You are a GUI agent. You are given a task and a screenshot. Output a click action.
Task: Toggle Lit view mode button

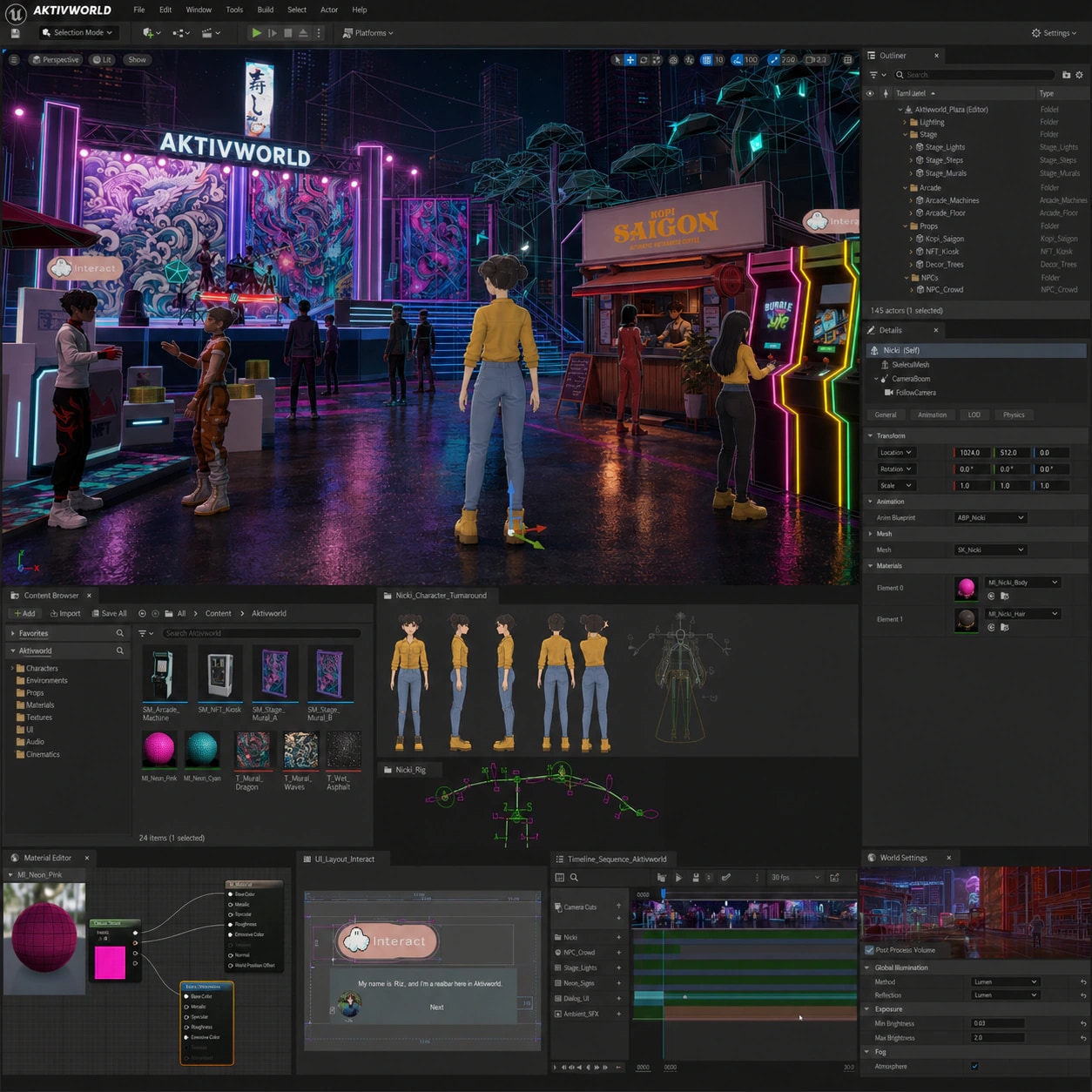point(103,60)
